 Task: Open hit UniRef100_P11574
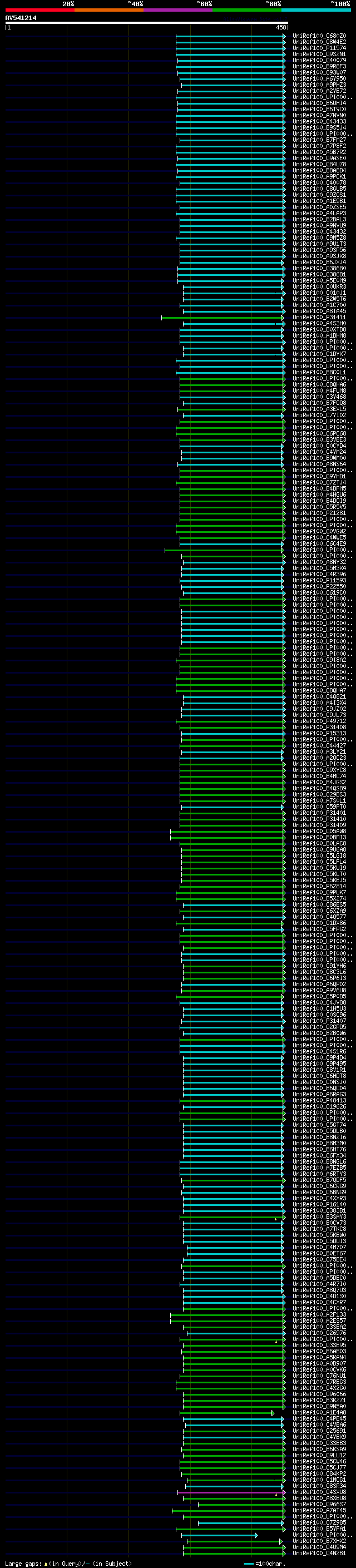[x=319, y=48]
